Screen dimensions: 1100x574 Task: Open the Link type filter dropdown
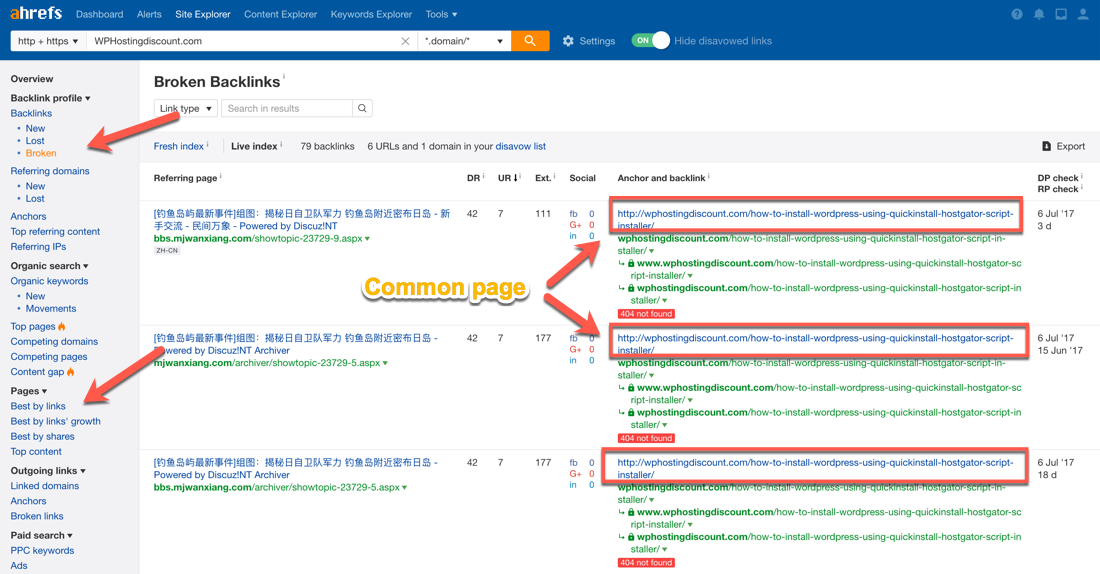click(x=185, y=108)
